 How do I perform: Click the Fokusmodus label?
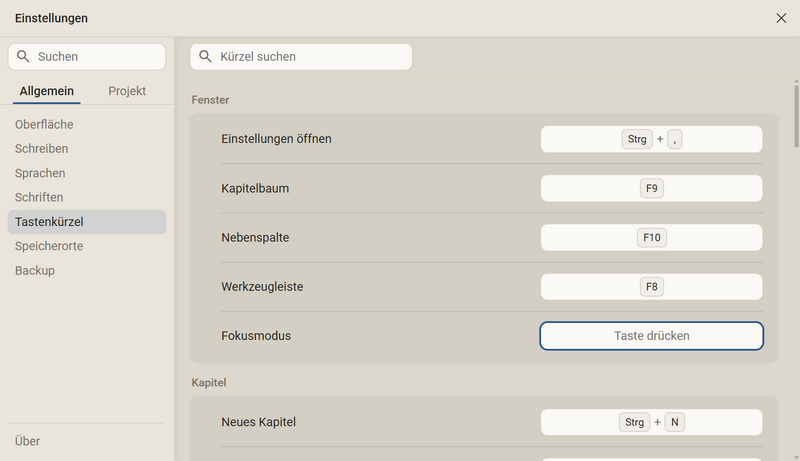(x=256, y=336)
